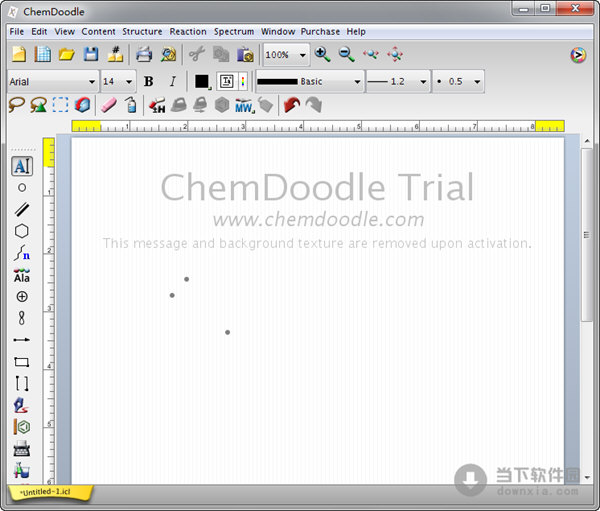The height and width of the screenshot is (511, 600).
Task: Open the Content menu
Action: click(98, 32)
